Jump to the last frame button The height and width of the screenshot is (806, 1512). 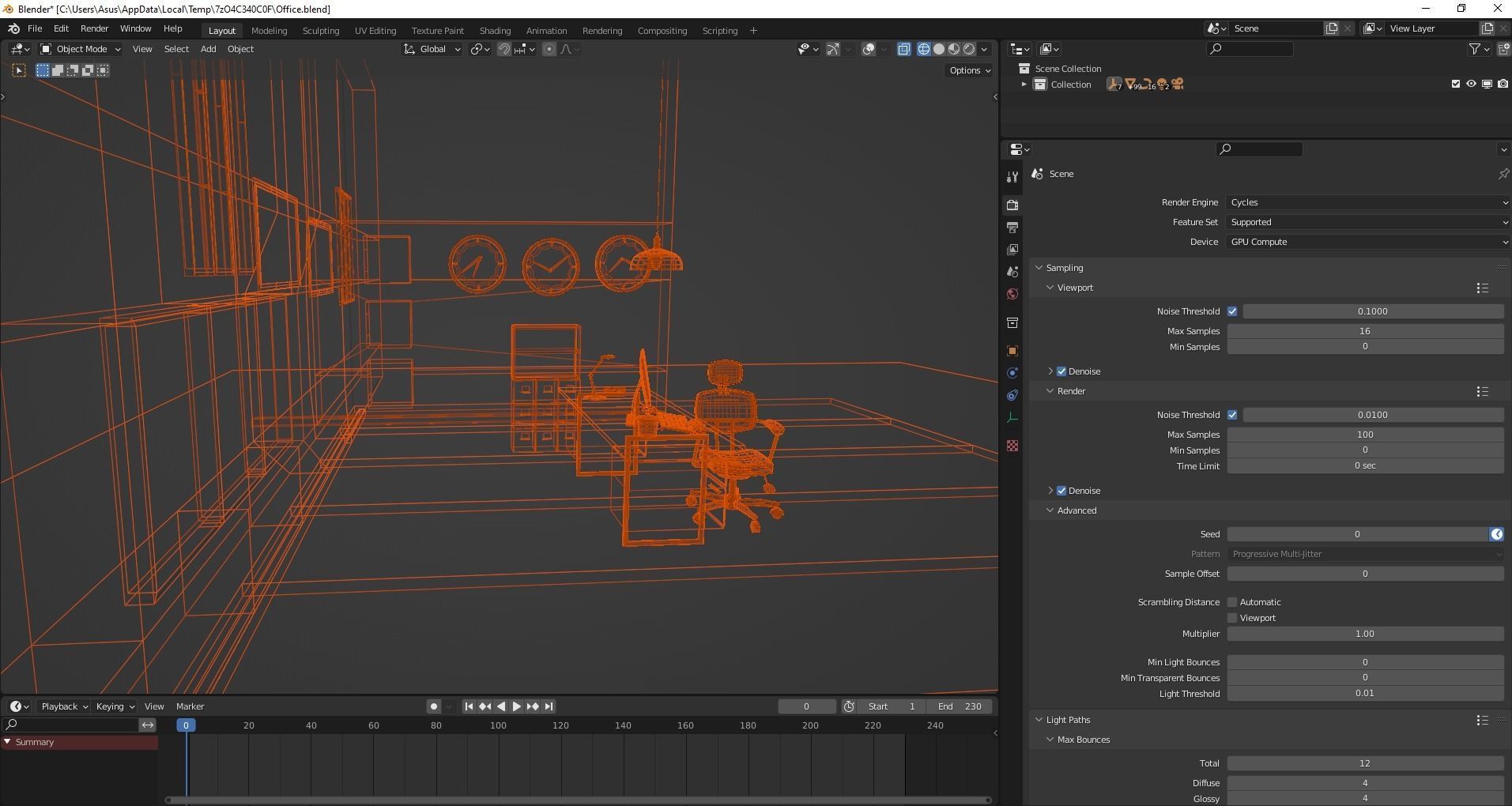pos(549,706)
